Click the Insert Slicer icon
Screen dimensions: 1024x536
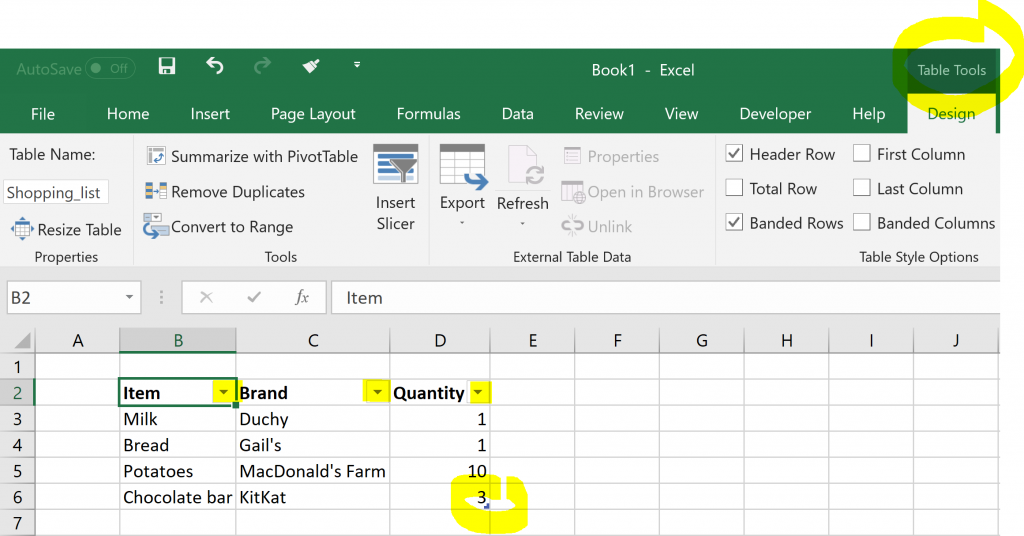click(395, 164)
